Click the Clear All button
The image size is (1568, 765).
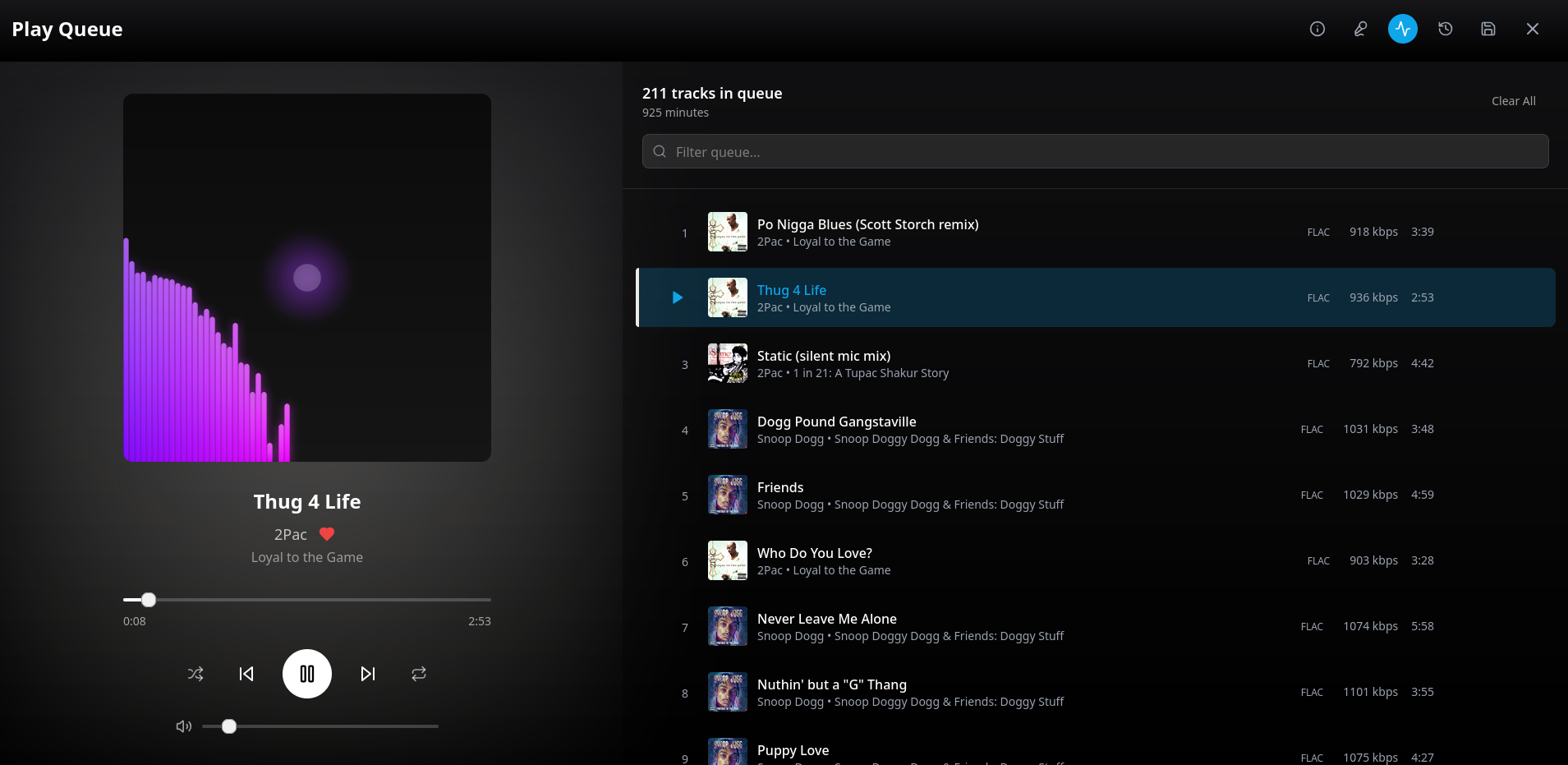[1514, 101]
